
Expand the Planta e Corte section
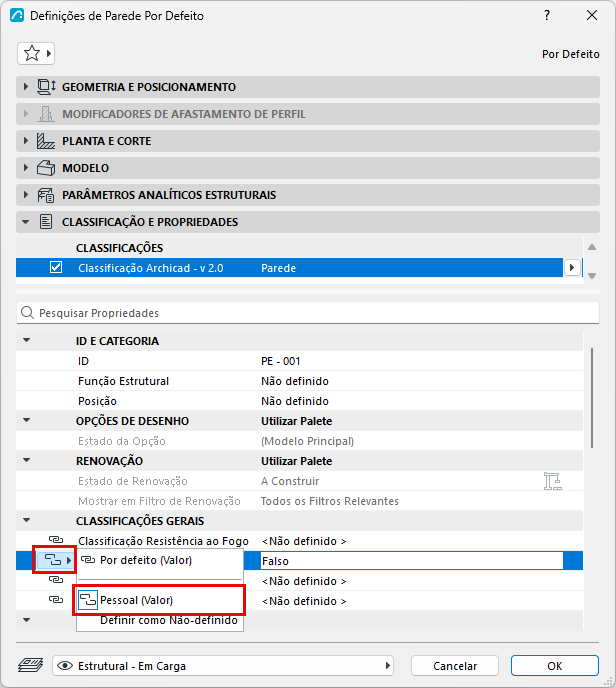25,141
